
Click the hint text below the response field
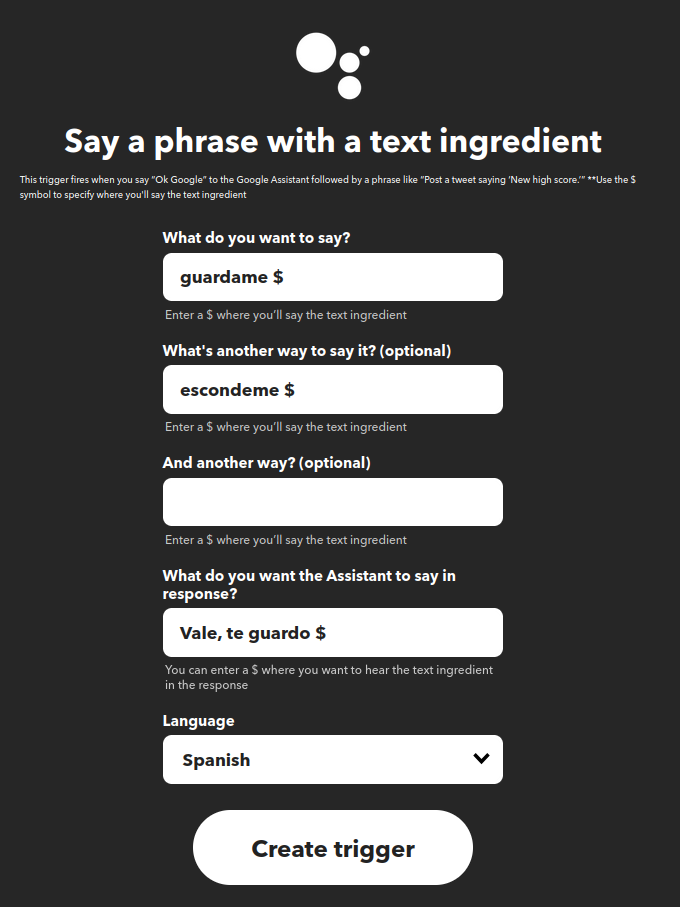pyautogui.click(x=329, y=678)
